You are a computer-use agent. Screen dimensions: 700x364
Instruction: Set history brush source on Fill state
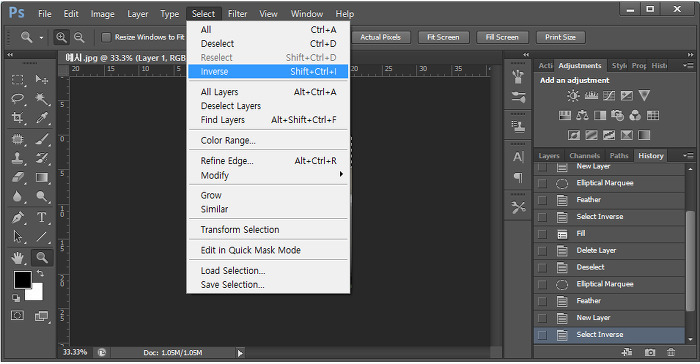[542, 234]
